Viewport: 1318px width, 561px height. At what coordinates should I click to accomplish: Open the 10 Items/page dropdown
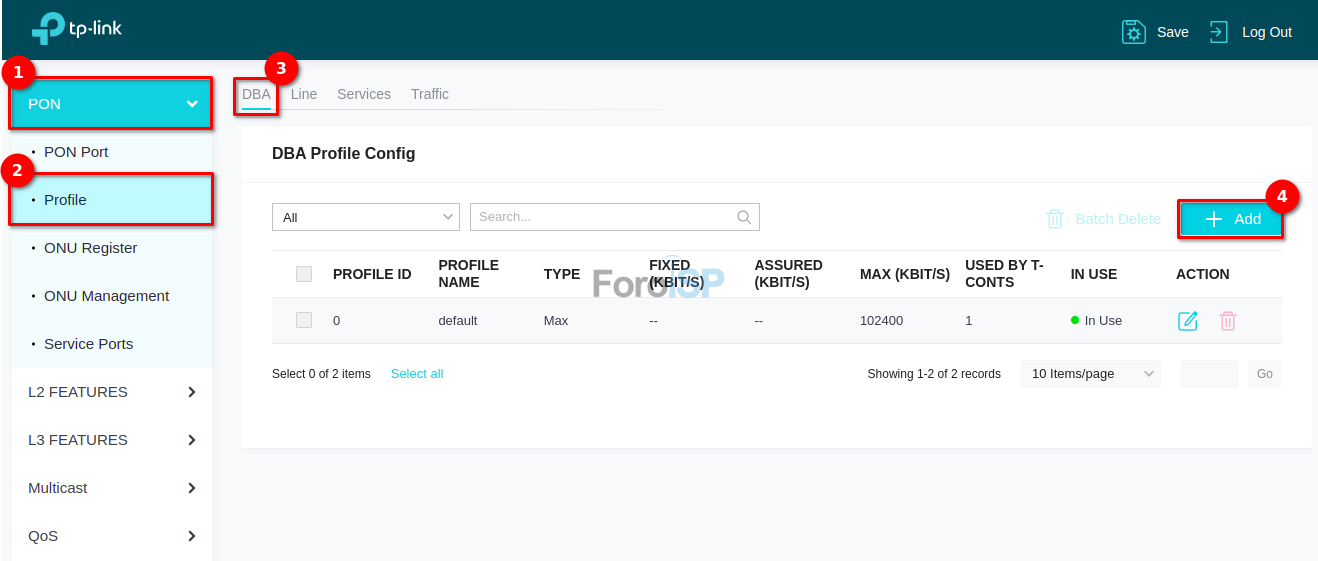tap(1090, 374)
